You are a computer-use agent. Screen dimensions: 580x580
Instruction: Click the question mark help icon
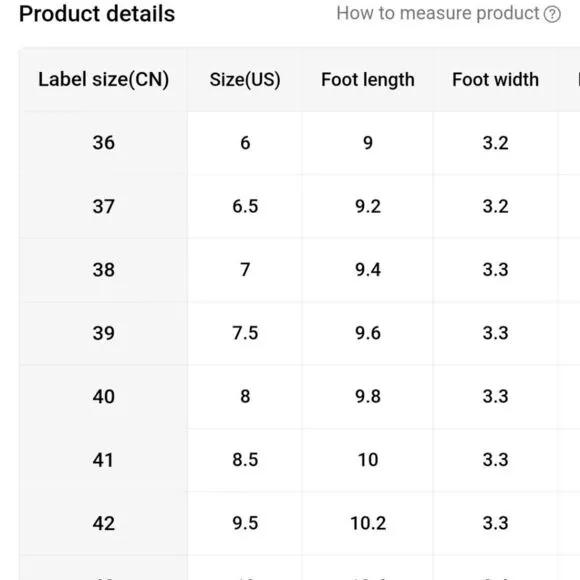point(552,14)
